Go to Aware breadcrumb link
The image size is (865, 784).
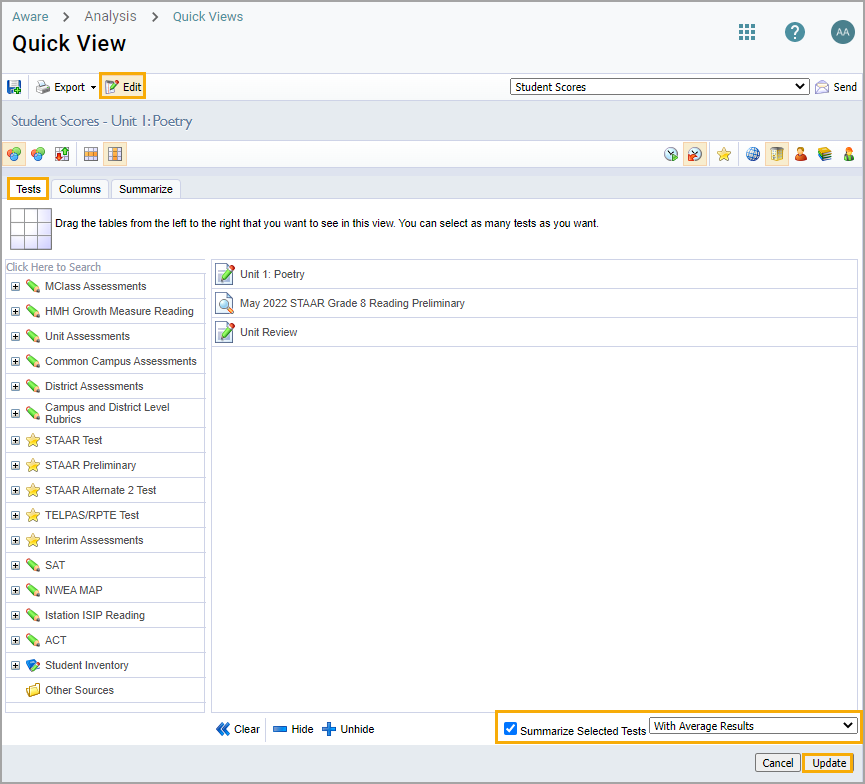30,17
